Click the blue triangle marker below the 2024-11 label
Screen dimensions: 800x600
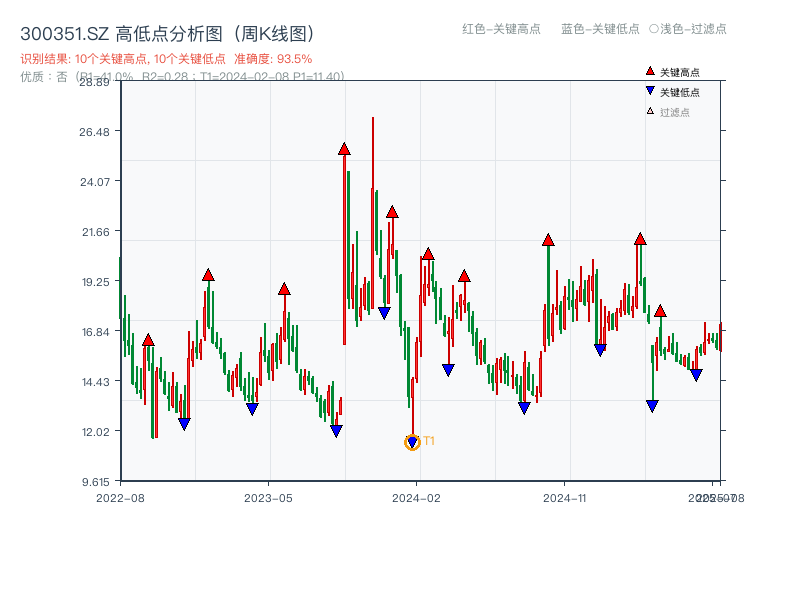pos(600,349)
